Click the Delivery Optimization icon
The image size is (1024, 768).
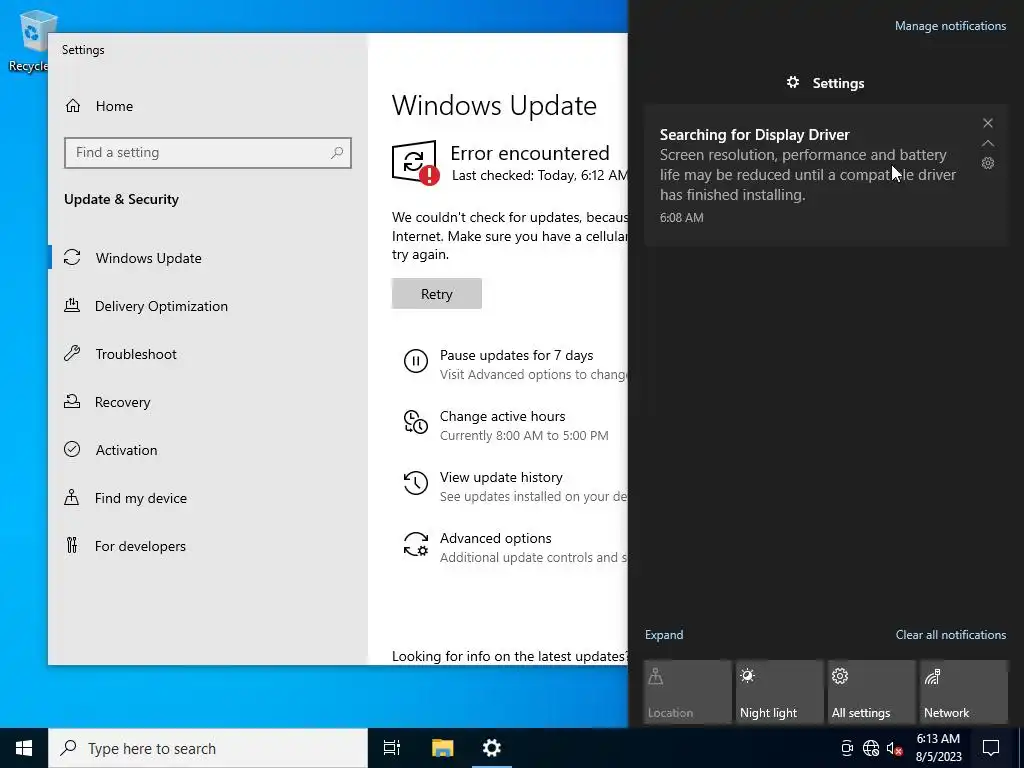coord(72,305)
